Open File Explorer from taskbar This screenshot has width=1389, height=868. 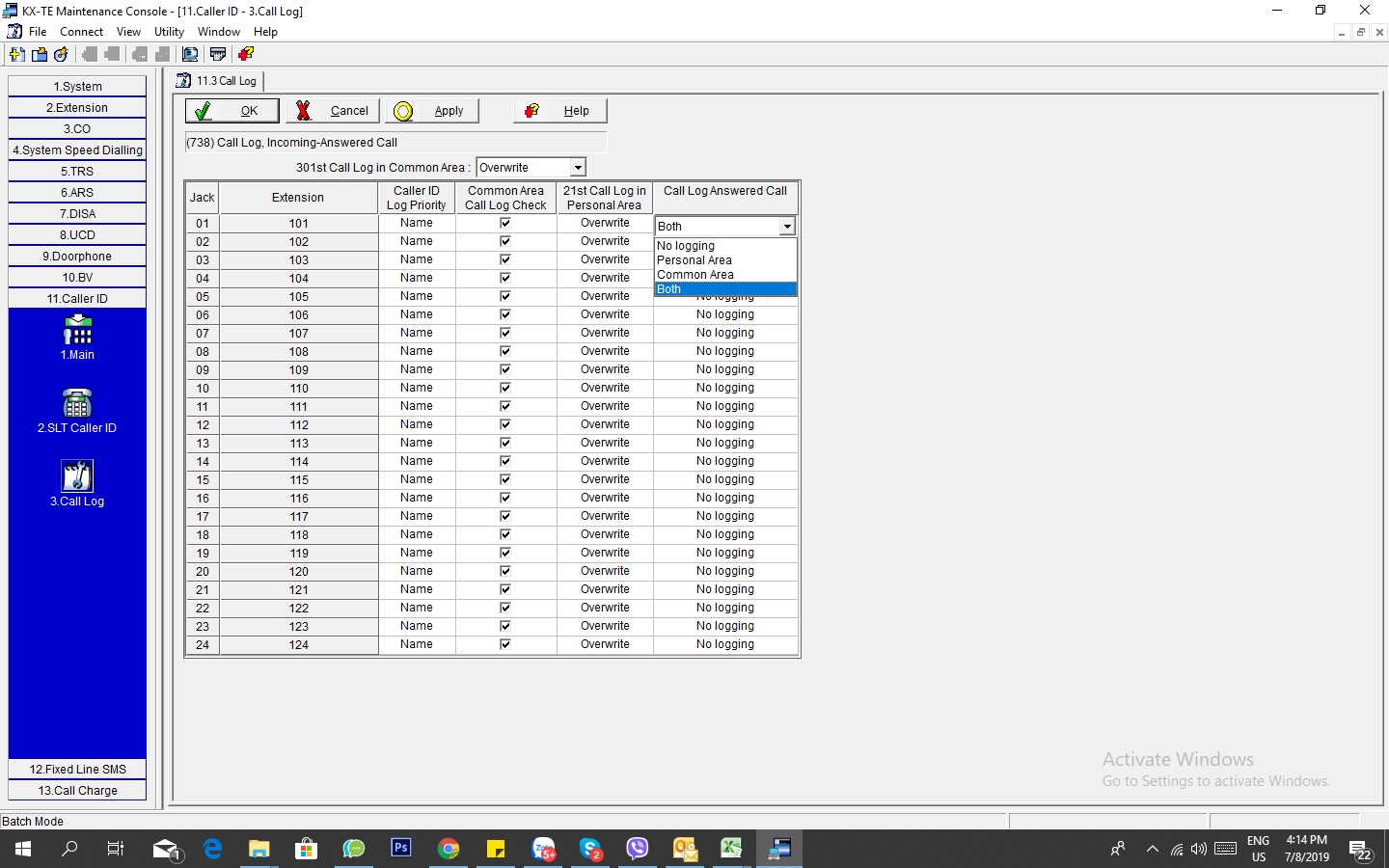tap(259, 849)
